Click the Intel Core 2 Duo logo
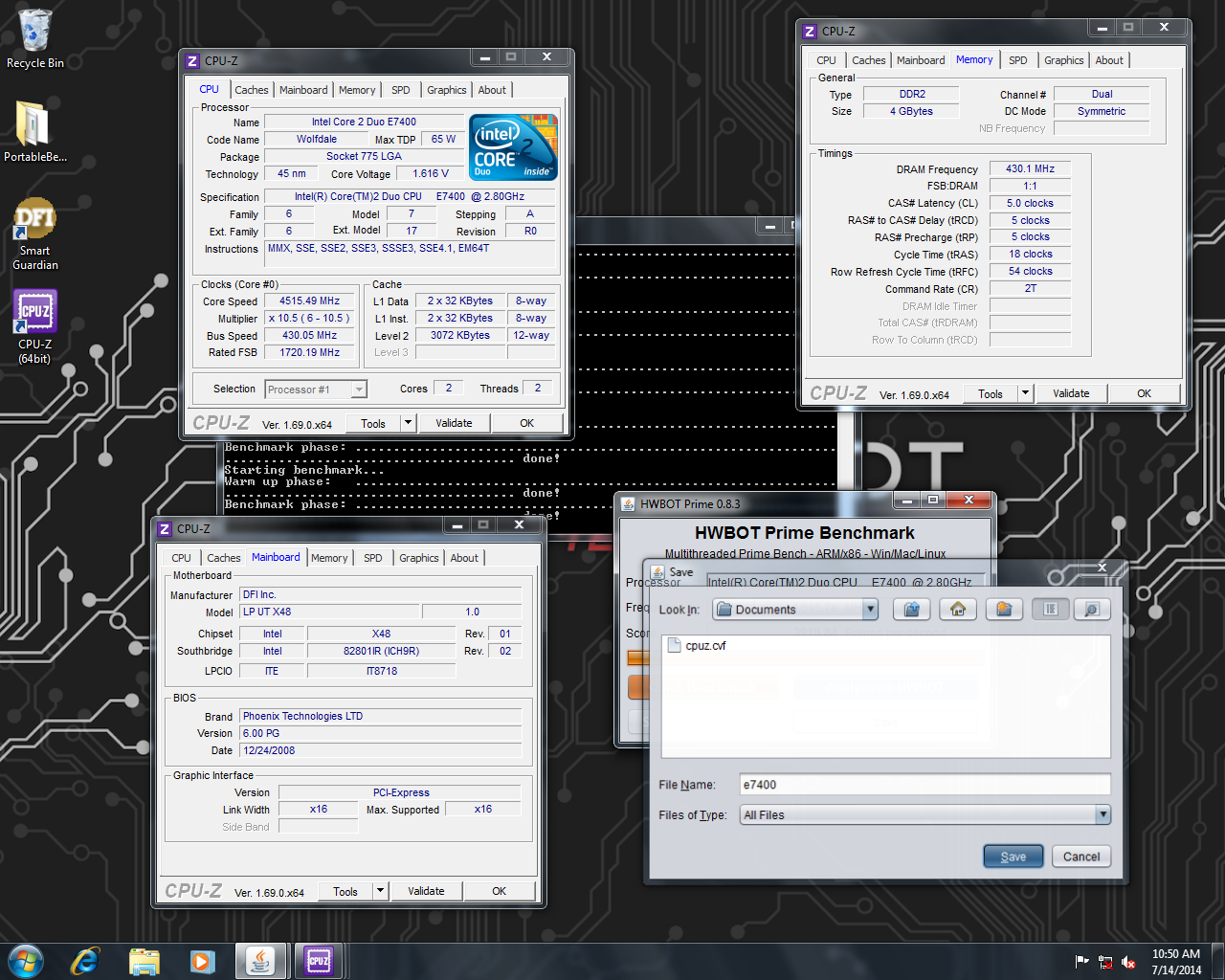This screenshot has width=1225, height=980. coord(513,147)
